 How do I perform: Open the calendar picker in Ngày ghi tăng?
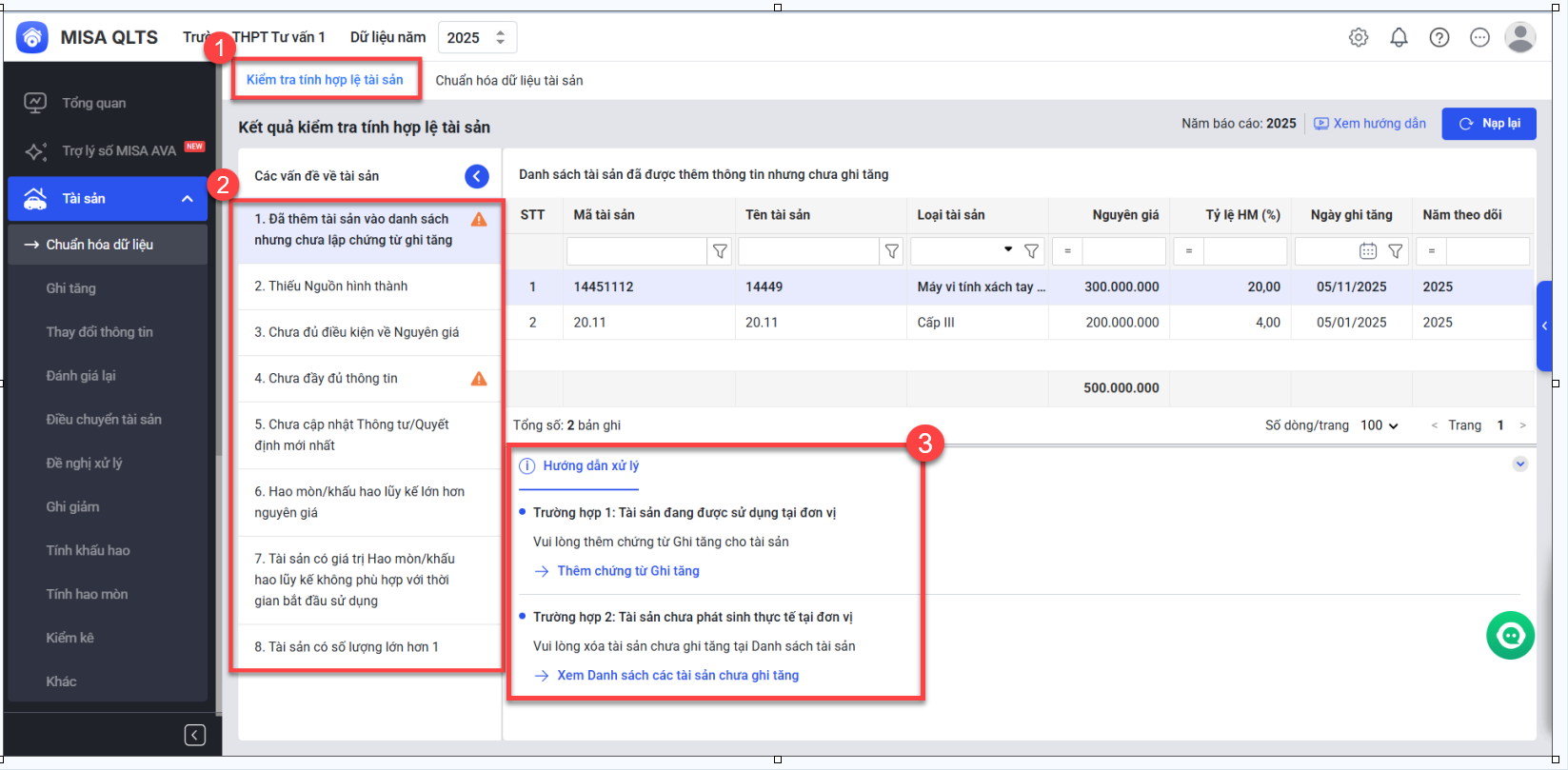(x=1368, y=251)
